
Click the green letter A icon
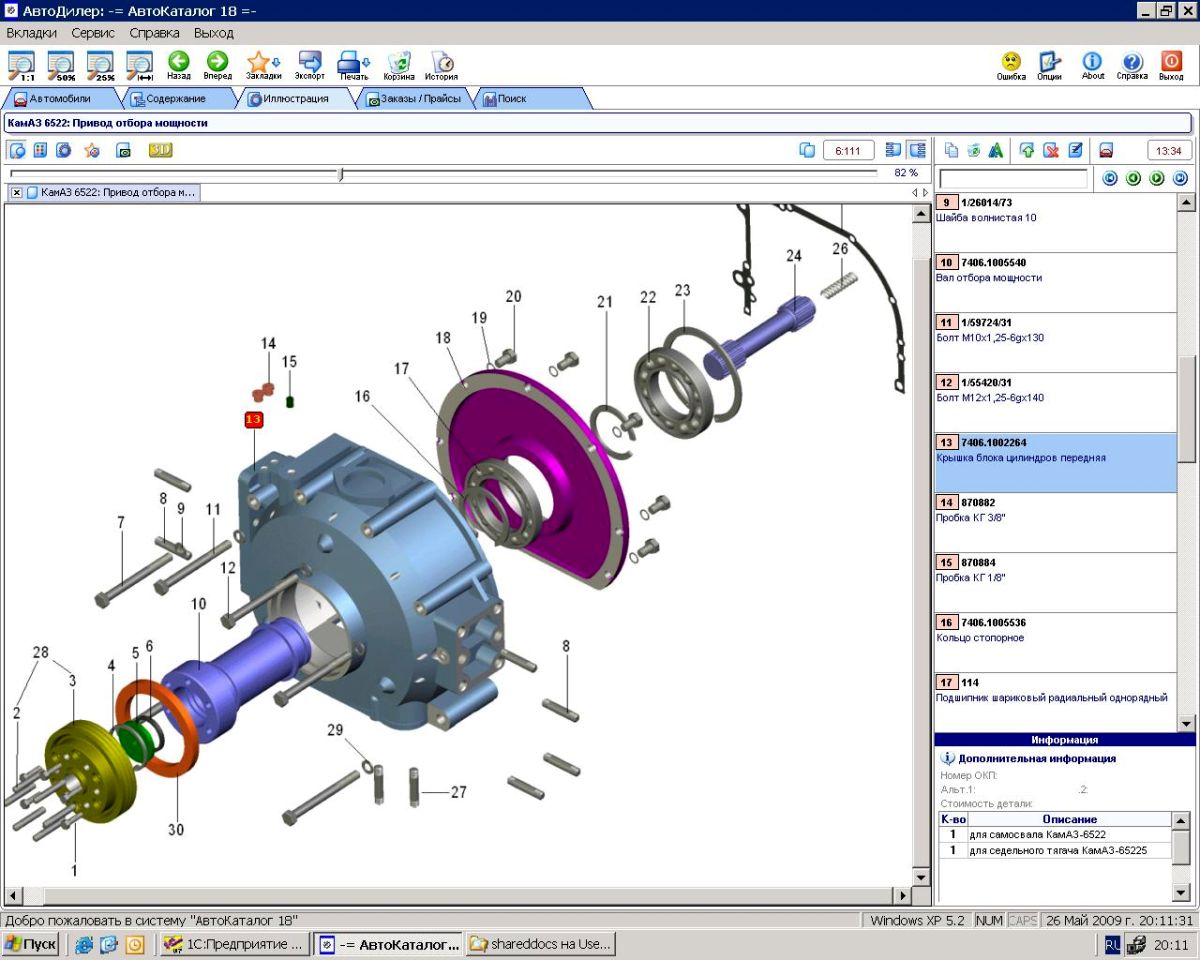(x=996, y=151)
